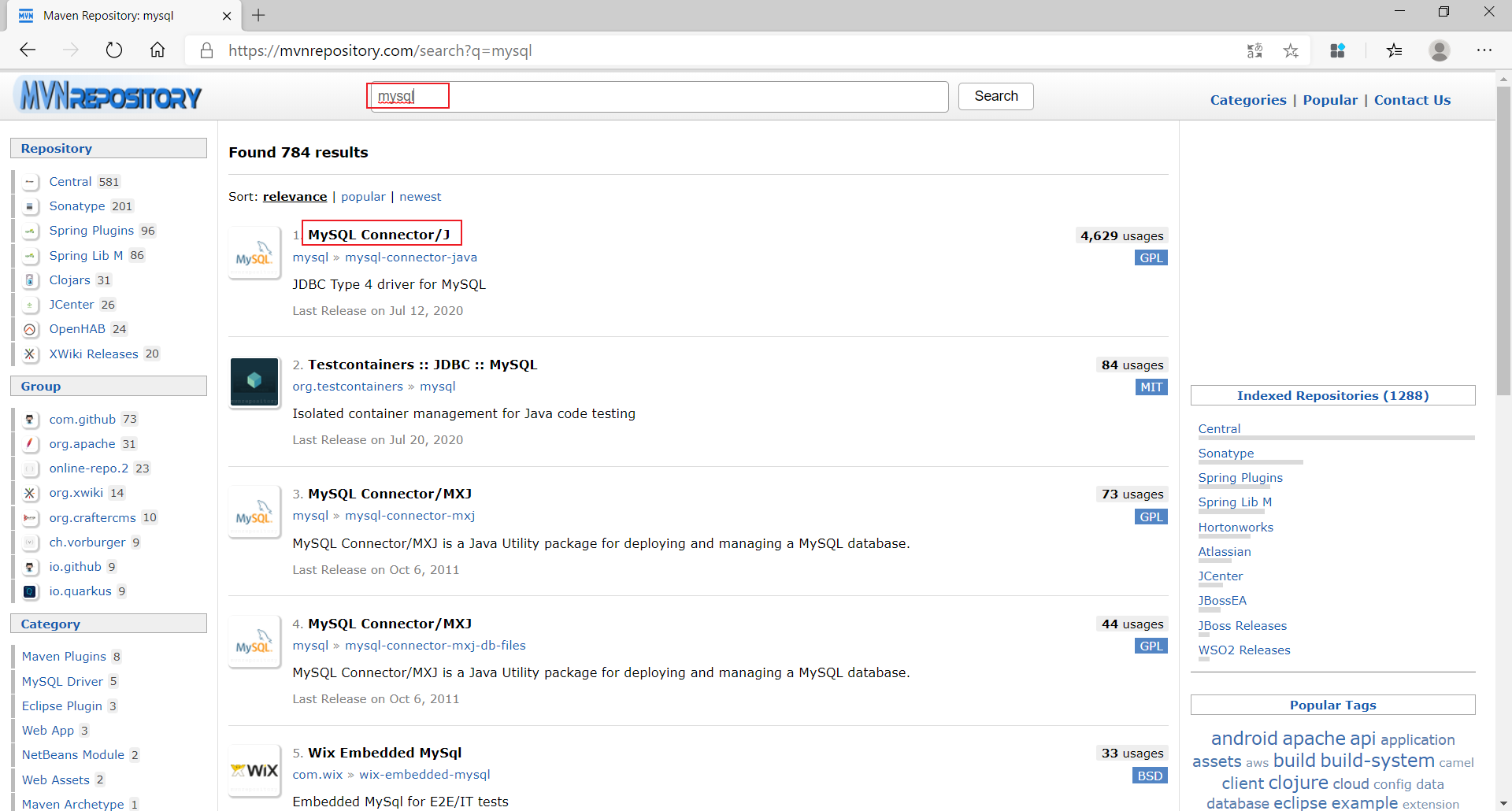Click the XWiki Releases icon
This screenshot has height=811, width=1512.
pos(30,354)
